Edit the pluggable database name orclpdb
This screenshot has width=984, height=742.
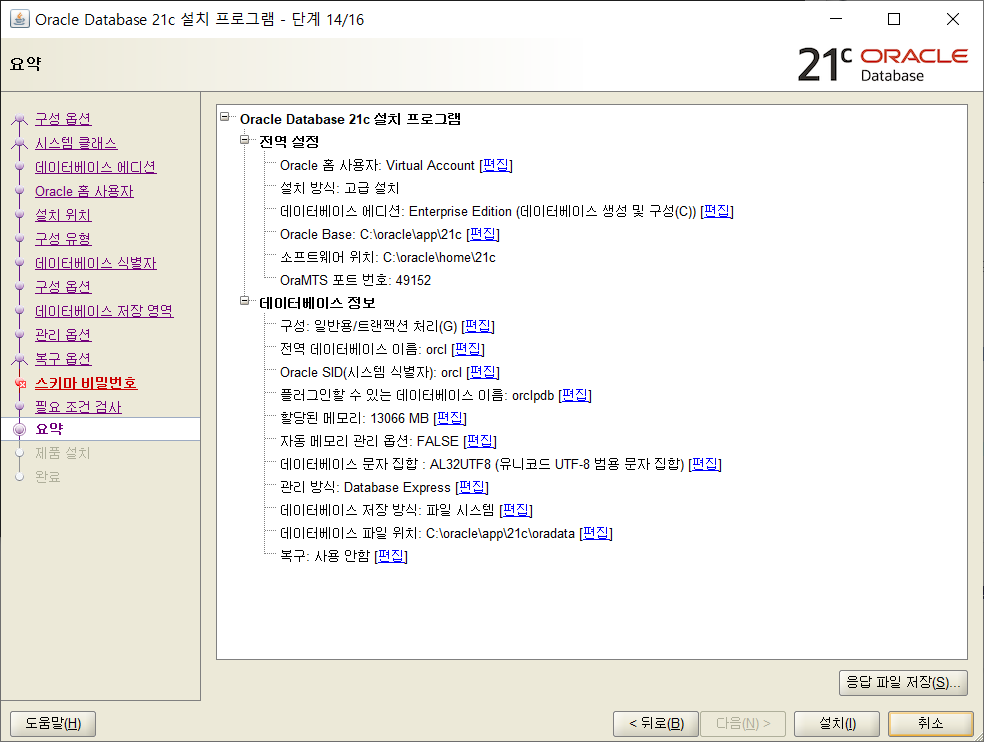pyautogui.click(x=575, y=395)
